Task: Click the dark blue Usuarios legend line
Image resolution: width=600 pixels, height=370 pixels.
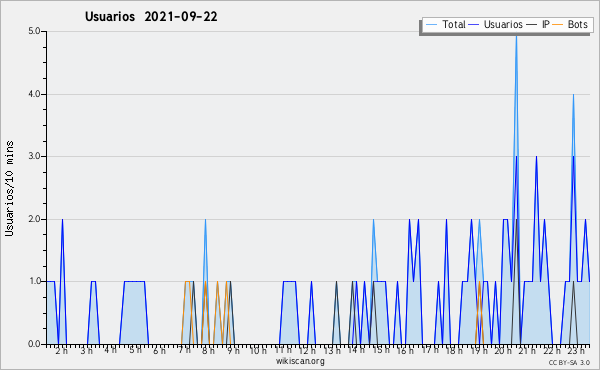Action: pos(474,25)
